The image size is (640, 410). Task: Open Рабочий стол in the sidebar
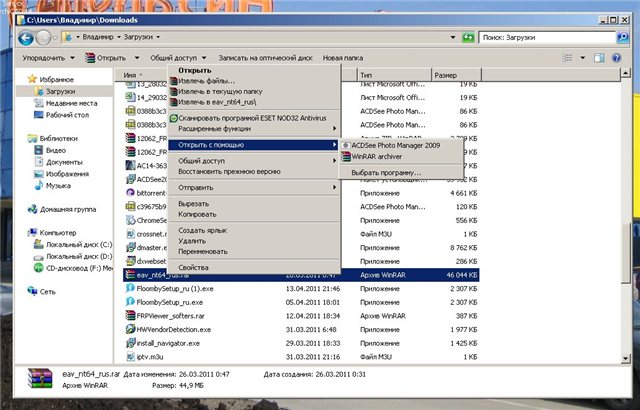coord(67,115)
